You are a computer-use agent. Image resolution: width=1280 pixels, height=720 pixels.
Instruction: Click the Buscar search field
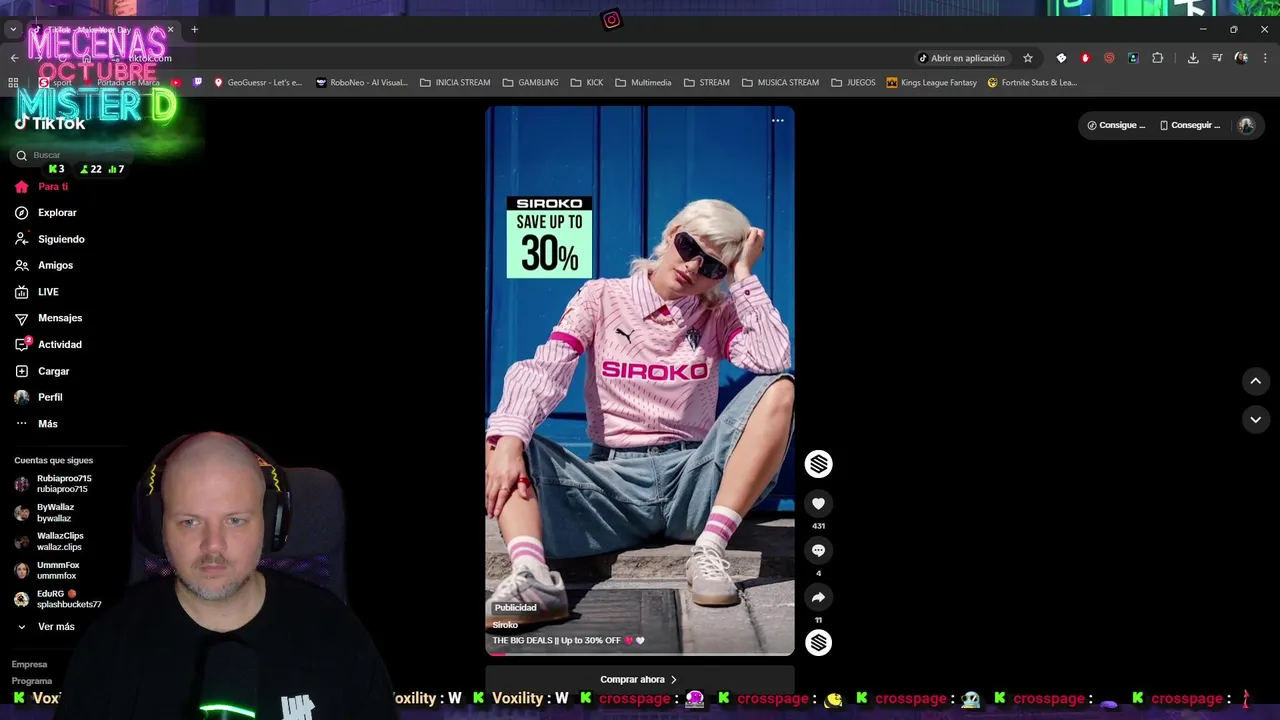70,155
